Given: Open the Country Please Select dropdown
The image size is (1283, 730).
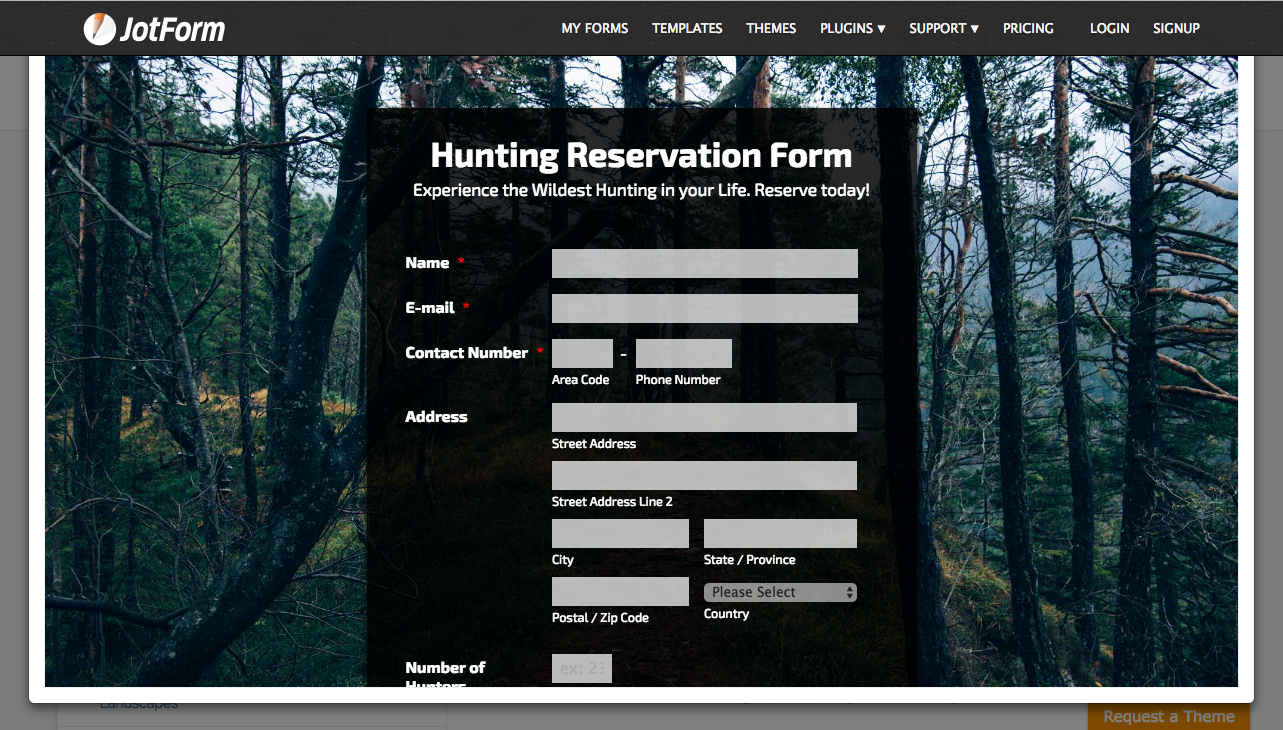Looking at the screenshot, I should (780, 592).
